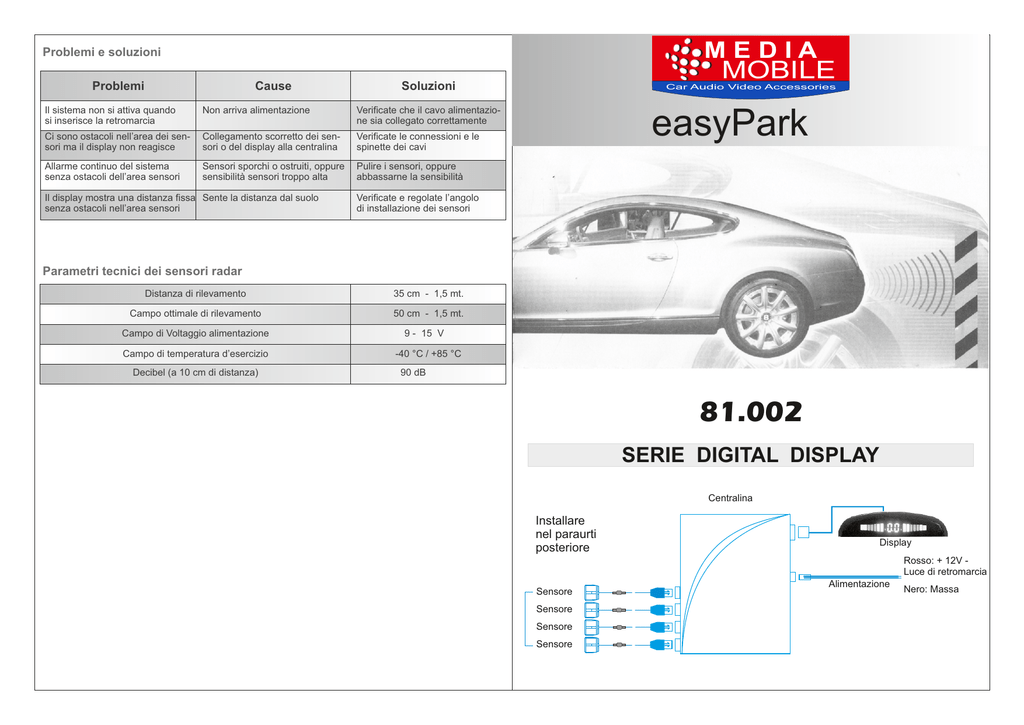Viewport: 1024px width, 725px height.
Task: Click the 90 dB decibel value
Action: click(413, 373)
